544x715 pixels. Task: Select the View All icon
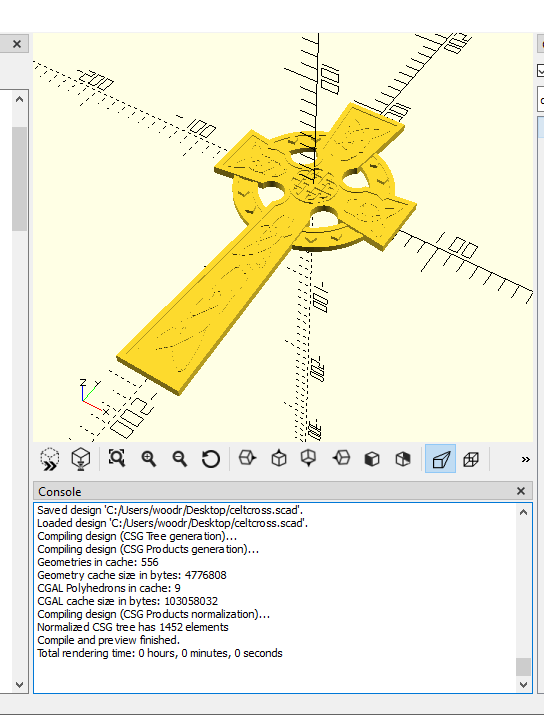click(x=117, y=458)
